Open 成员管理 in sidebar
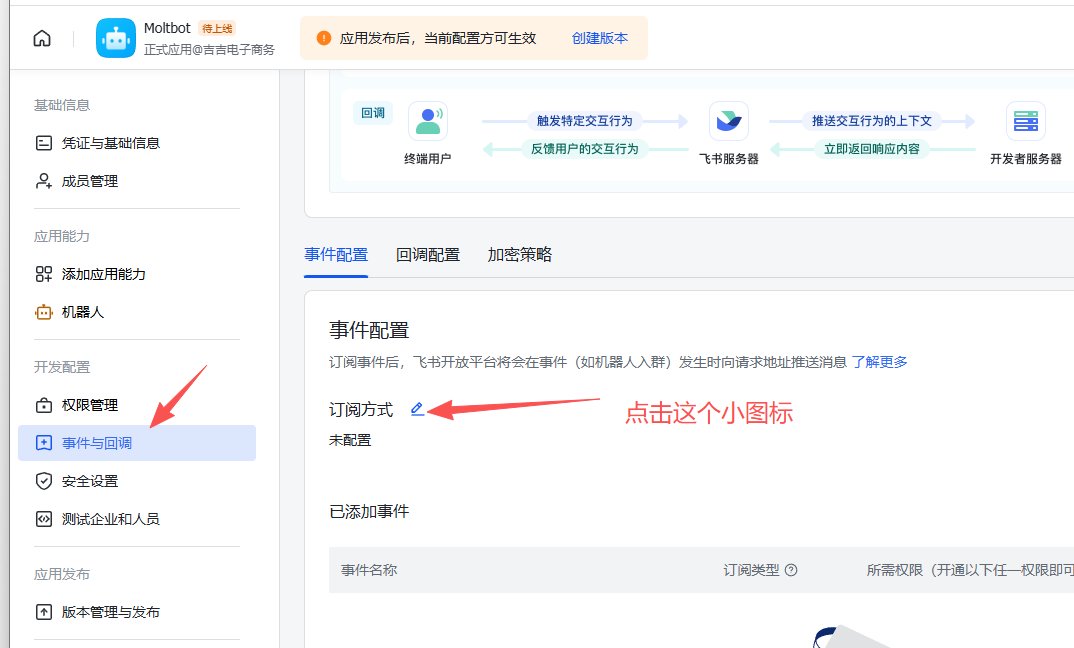1074x648 pixels. pos(90,181)
